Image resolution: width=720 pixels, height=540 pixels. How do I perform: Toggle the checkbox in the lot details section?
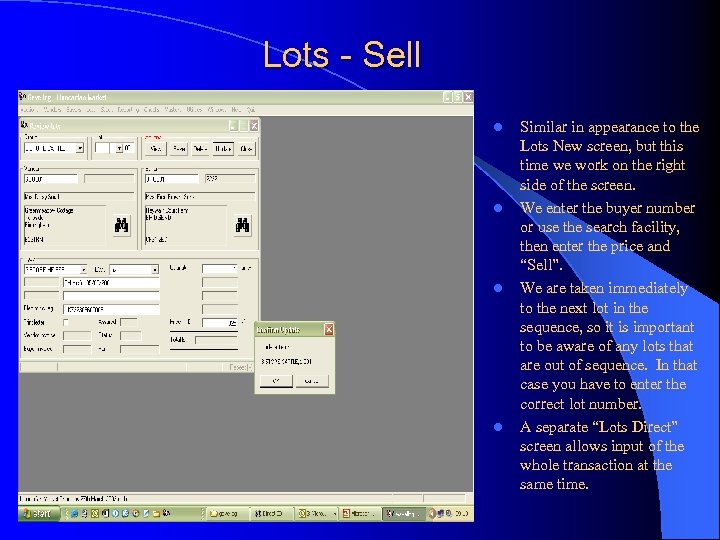pos(66,322)
